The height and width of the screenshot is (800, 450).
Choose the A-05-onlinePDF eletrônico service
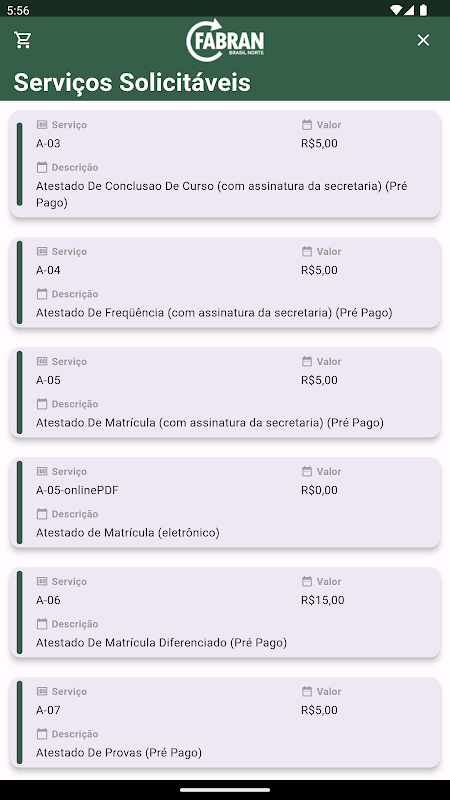click(225, 503)
